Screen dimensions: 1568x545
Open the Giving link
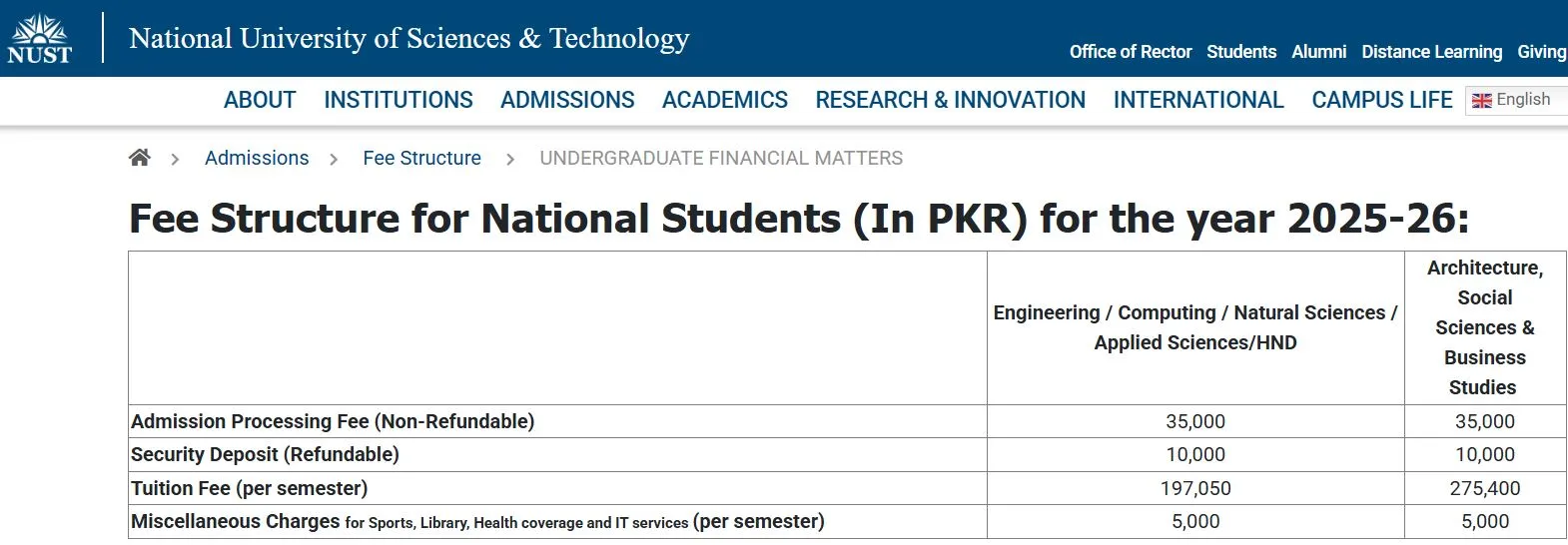[1542, 52]
